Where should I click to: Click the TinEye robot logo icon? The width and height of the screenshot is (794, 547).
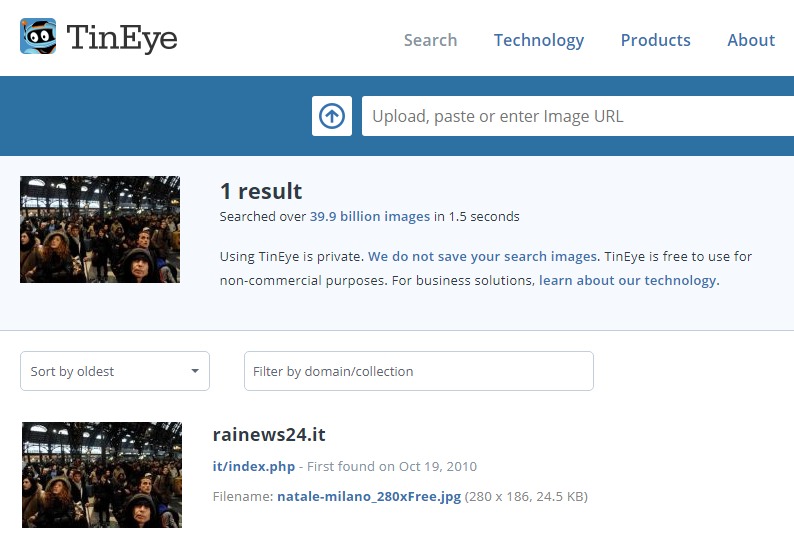pyautogui.click(x=38, y=36)
